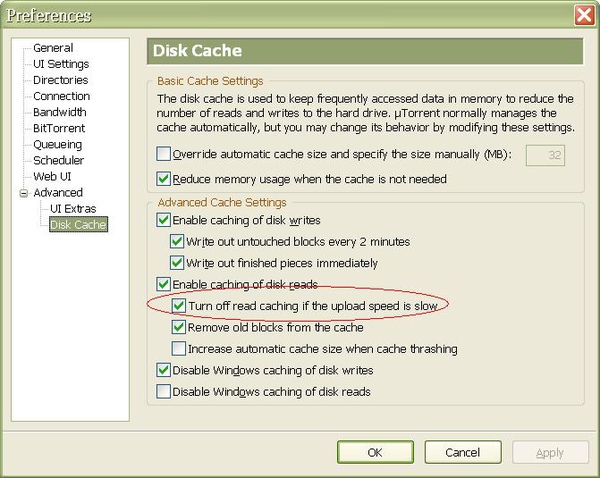Toggle reduce memory usage checkbox

pos(164,179)
